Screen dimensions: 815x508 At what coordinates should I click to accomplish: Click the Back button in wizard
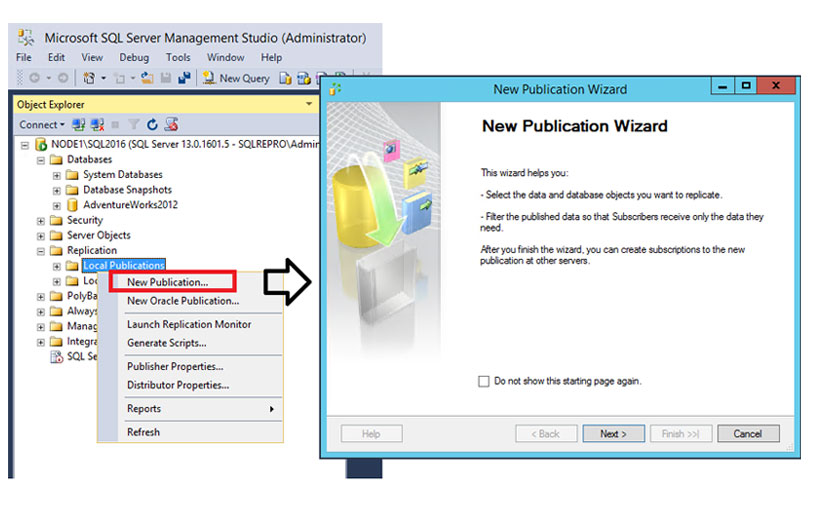[x=546, y=434]
